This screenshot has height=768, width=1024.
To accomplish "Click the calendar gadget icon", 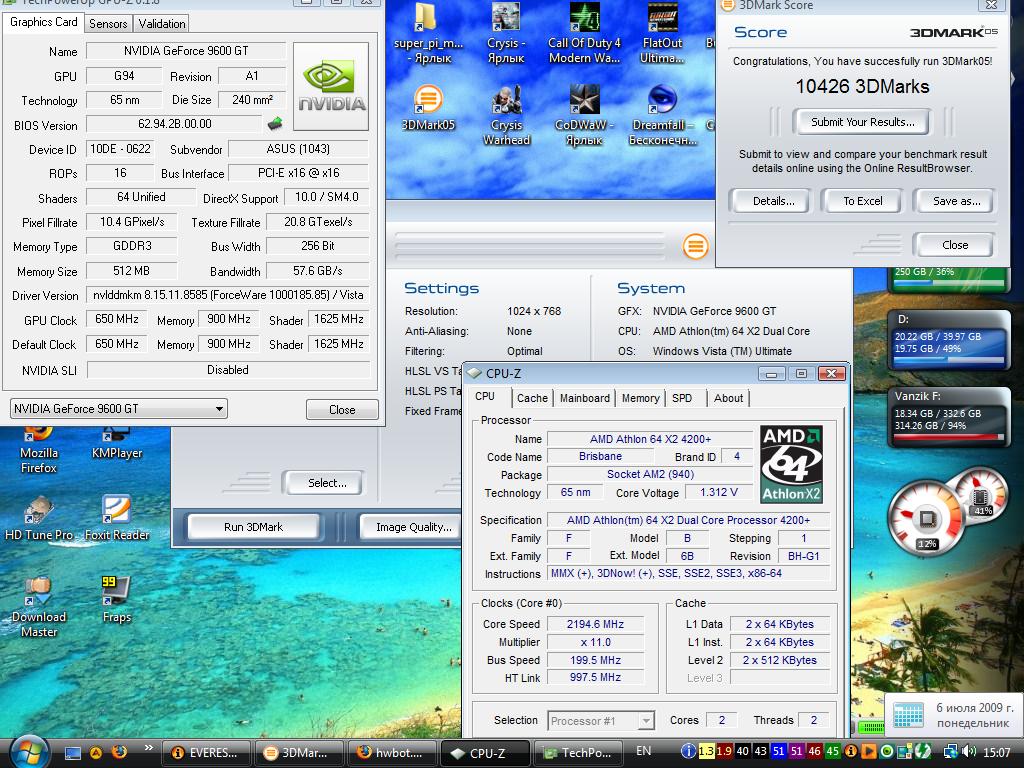I will click(908, 716).
